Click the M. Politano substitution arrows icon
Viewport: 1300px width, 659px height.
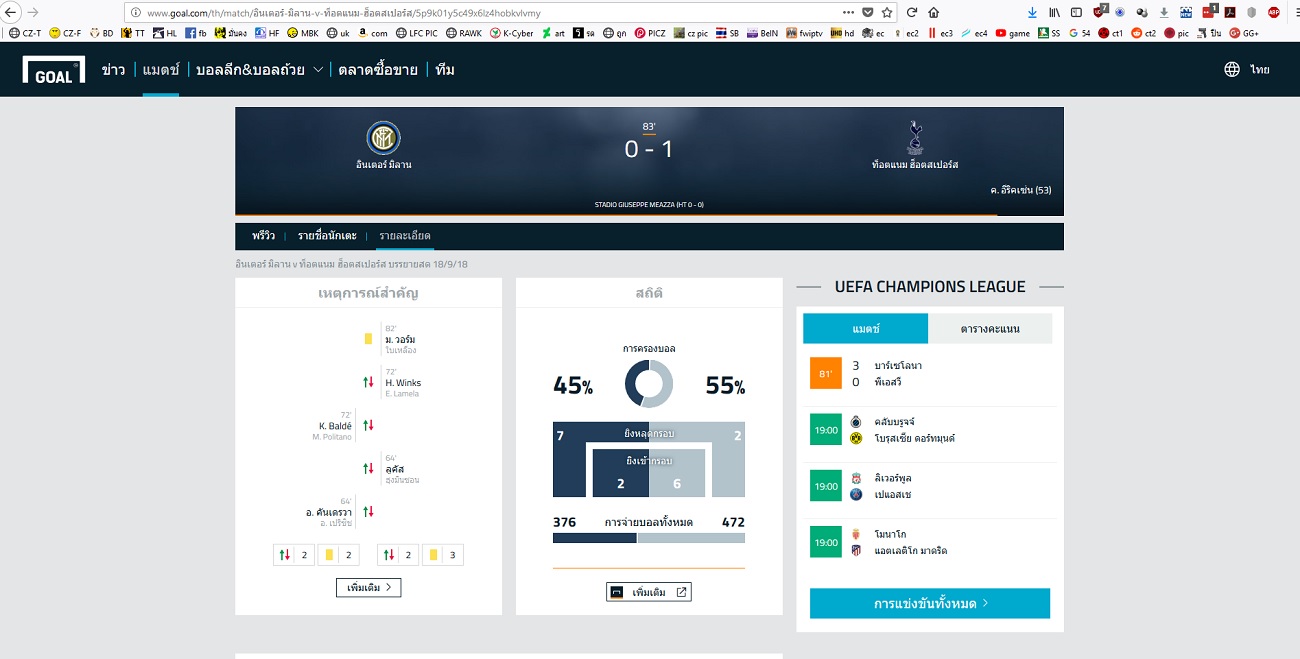(368, 425)
